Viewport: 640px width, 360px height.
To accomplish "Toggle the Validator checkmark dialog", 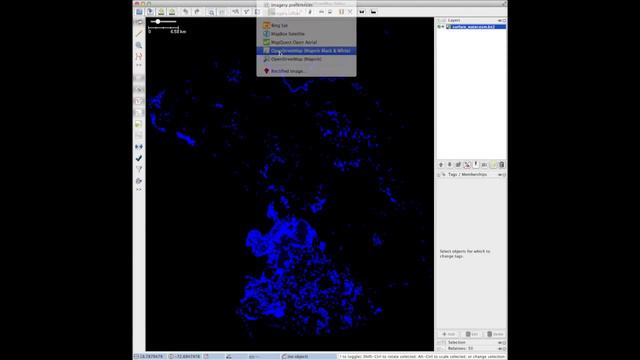I will (139, 158).
